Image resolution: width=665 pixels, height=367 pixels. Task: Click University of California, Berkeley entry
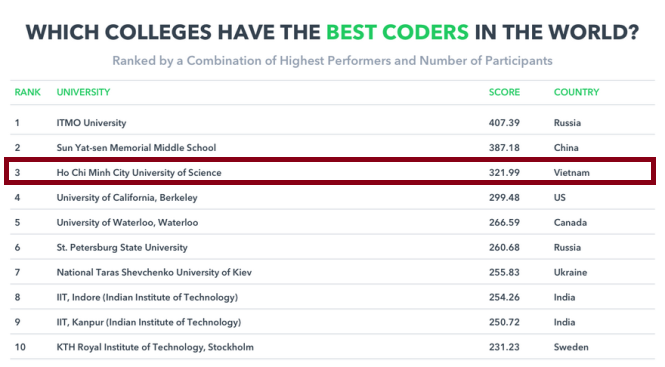127,198
